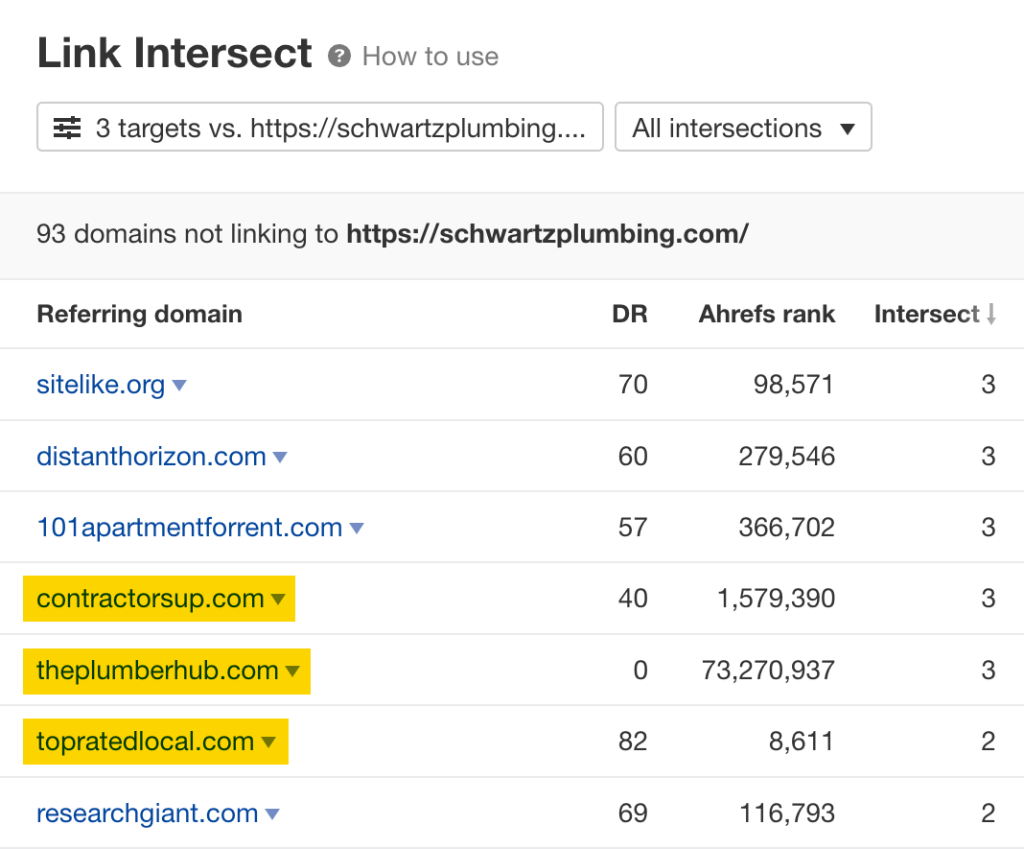1024x849 pixels.
Task: Sort by the Ahrefs rank column header
Action: coord(766,314)
